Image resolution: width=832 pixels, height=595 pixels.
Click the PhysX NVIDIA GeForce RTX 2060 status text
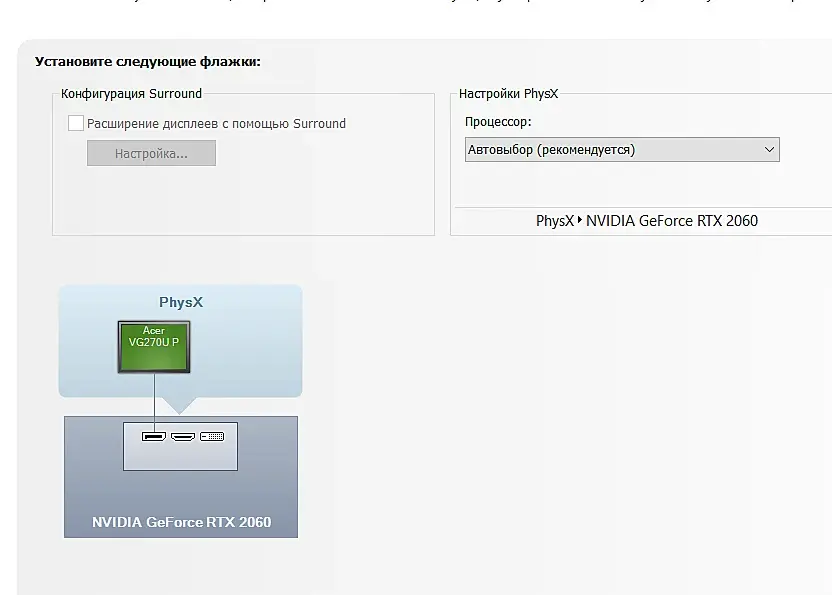[647, 221]
